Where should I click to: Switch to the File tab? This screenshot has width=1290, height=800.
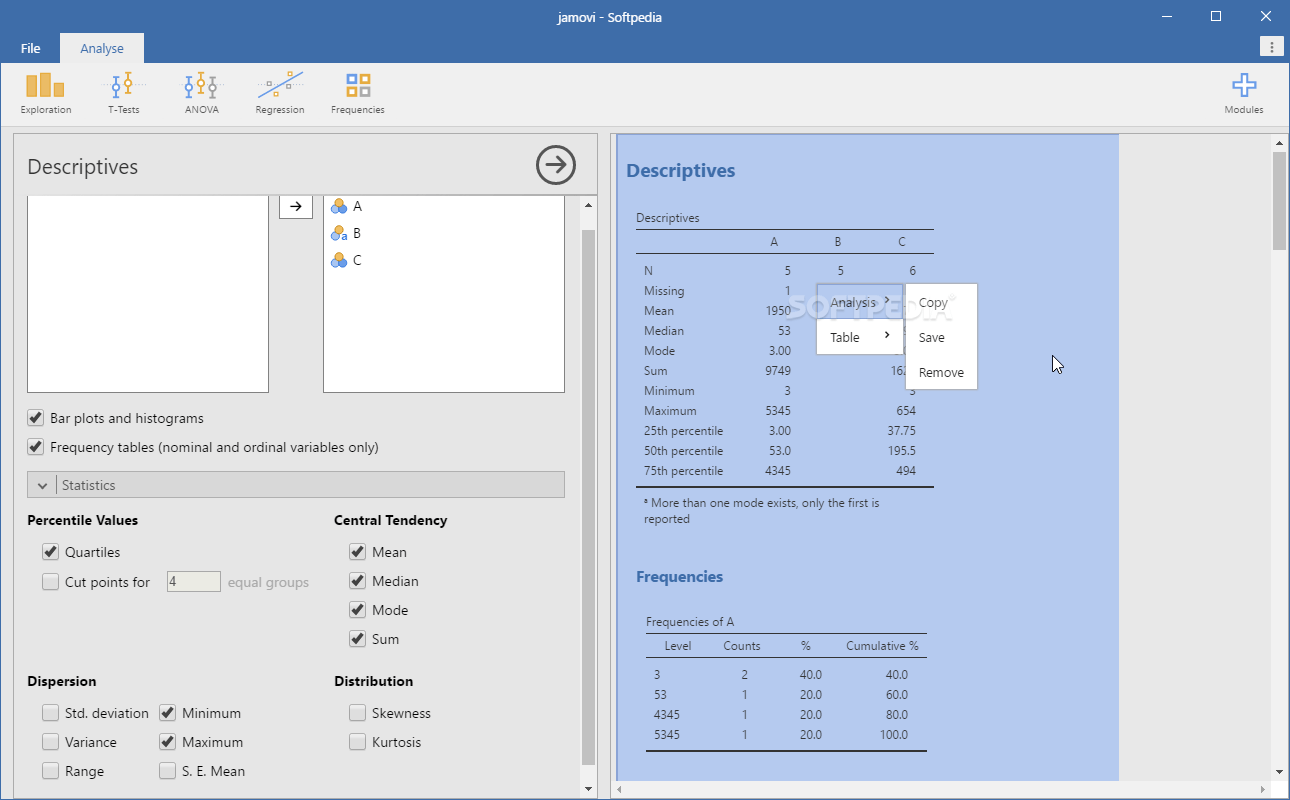coord(30,48)
